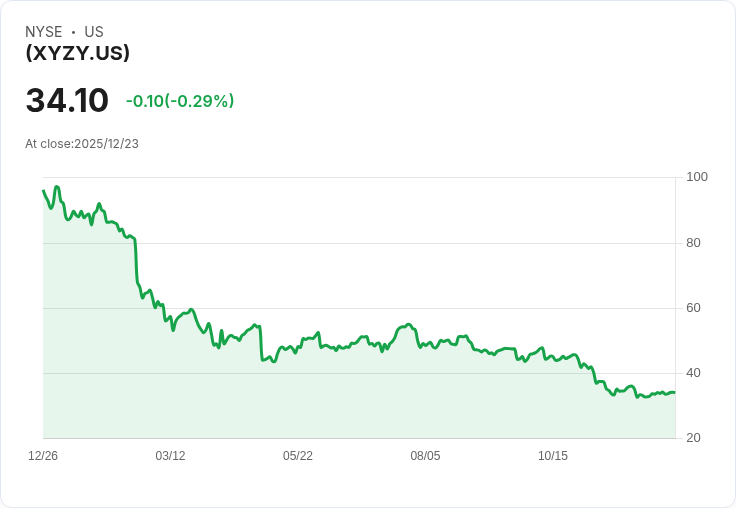This screenshot has height=508, width=736.
Task: Click the 80 price axis label
Action: pyautogui.click(x=694, y=243)
